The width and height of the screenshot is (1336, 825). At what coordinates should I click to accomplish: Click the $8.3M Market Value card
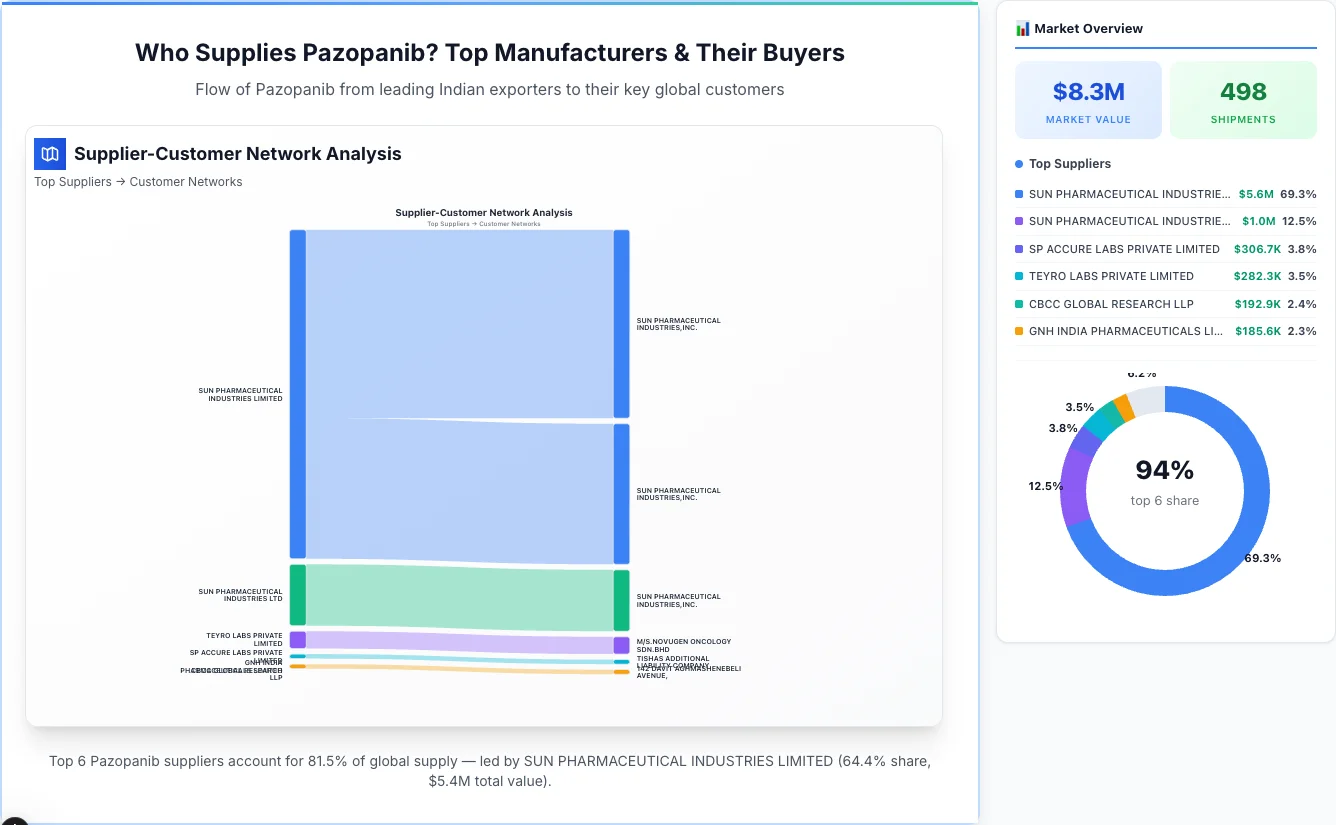[1088, 99]
